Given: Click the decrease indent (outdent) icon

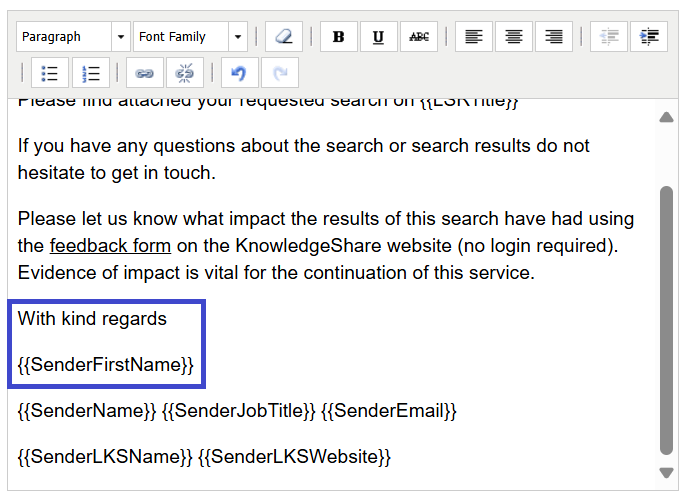Looking at the screenshot, I should [x=608, y=37].
